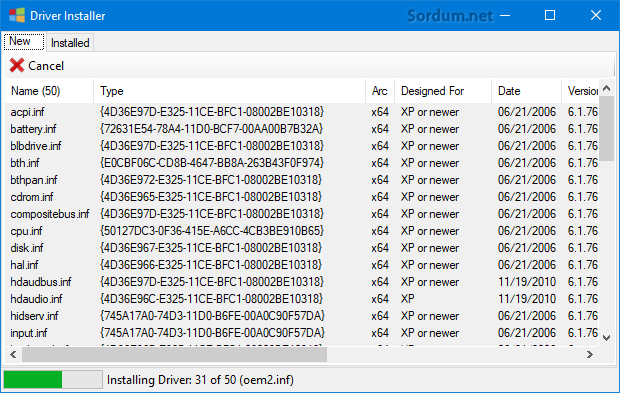This screenshot has width=620, height=393.
Task: Choose cdrom.inf from the list
Action: pos(302,197)
